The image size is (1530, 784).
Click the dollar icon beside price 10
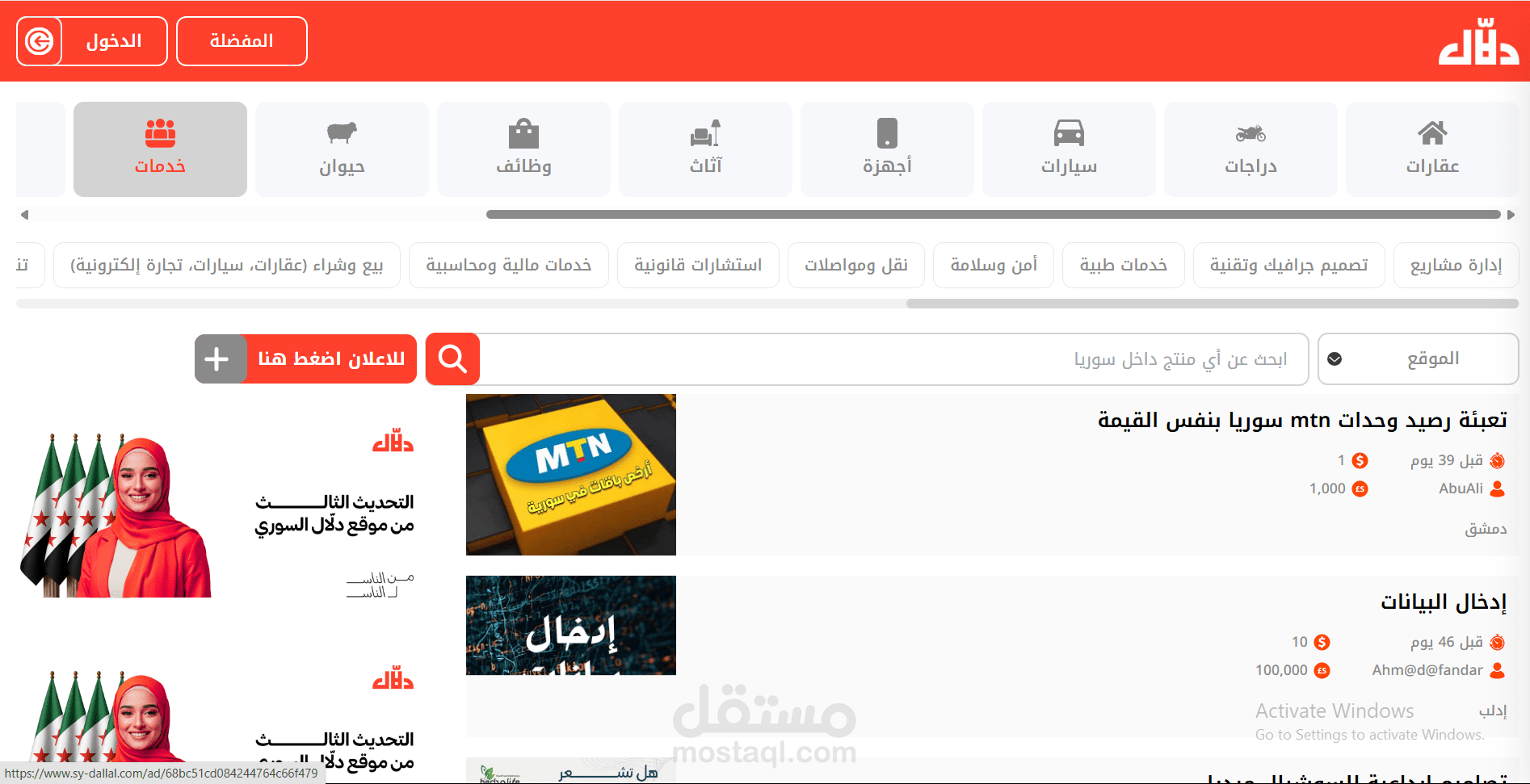point(1322,643)
